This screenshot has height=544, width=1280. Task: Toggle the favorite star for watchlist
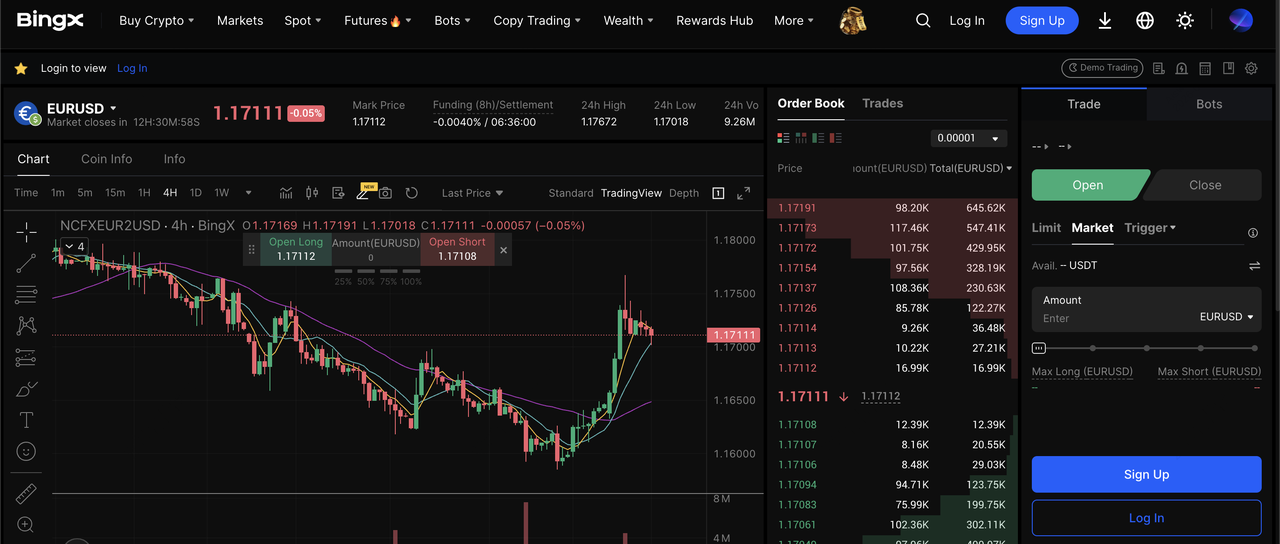click(20, 69)
